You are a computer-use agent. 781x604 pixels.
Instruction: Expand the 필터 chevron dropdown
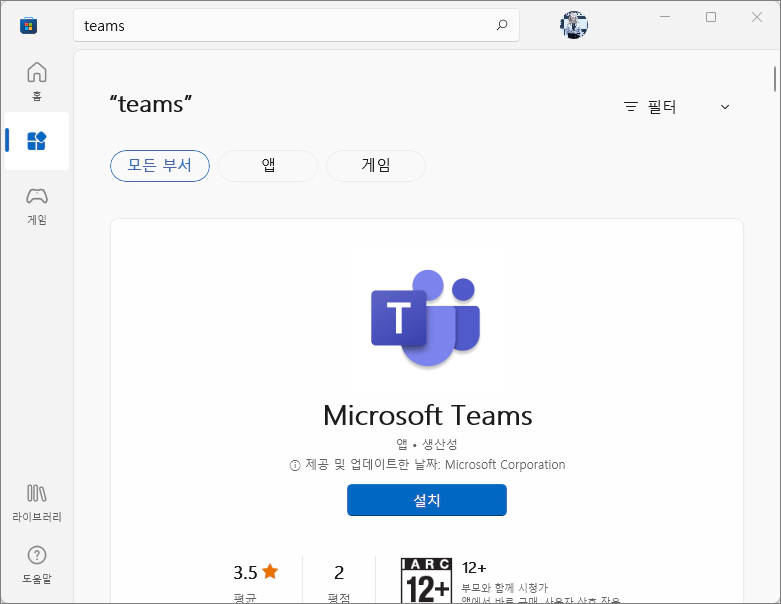click(725, 107)
